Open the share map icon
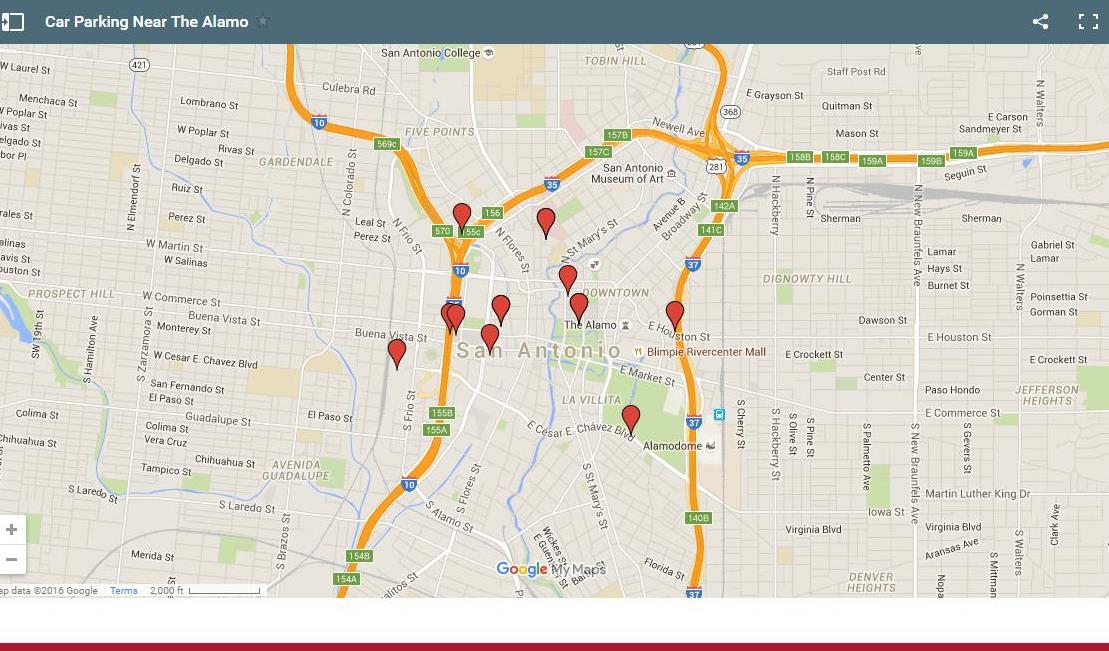This screenshot has width=1109, height=651. coord(1040,22)
